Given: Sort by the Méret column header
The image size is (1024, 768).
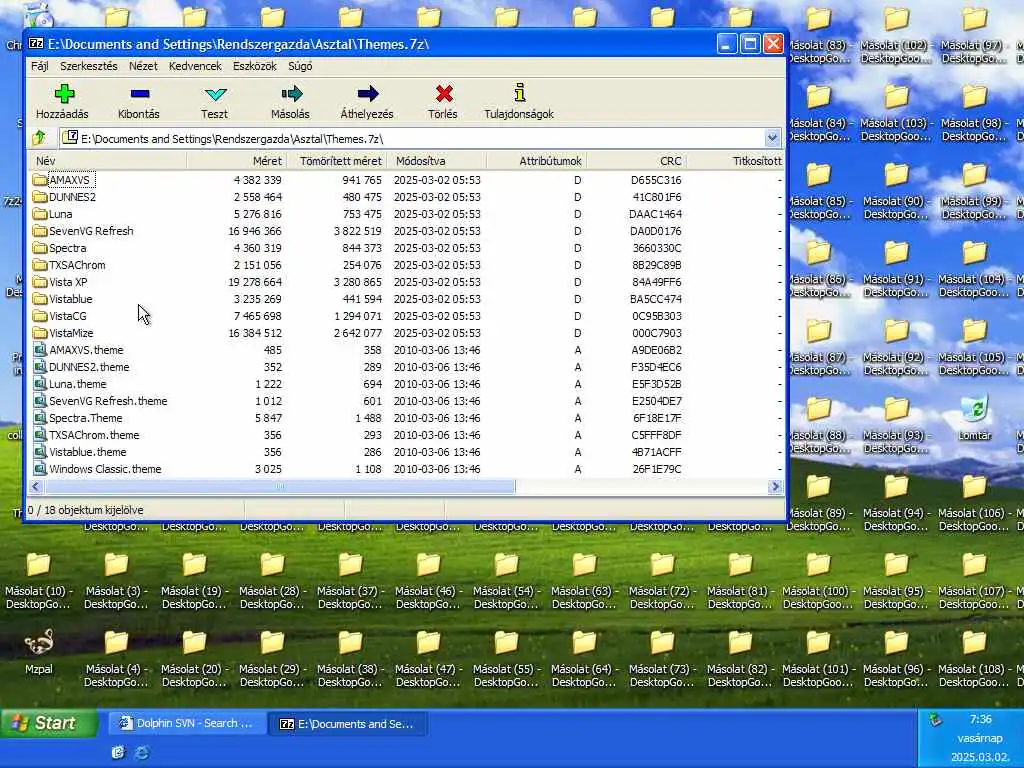Looking at the screenshot, I should tap(236, 161).
